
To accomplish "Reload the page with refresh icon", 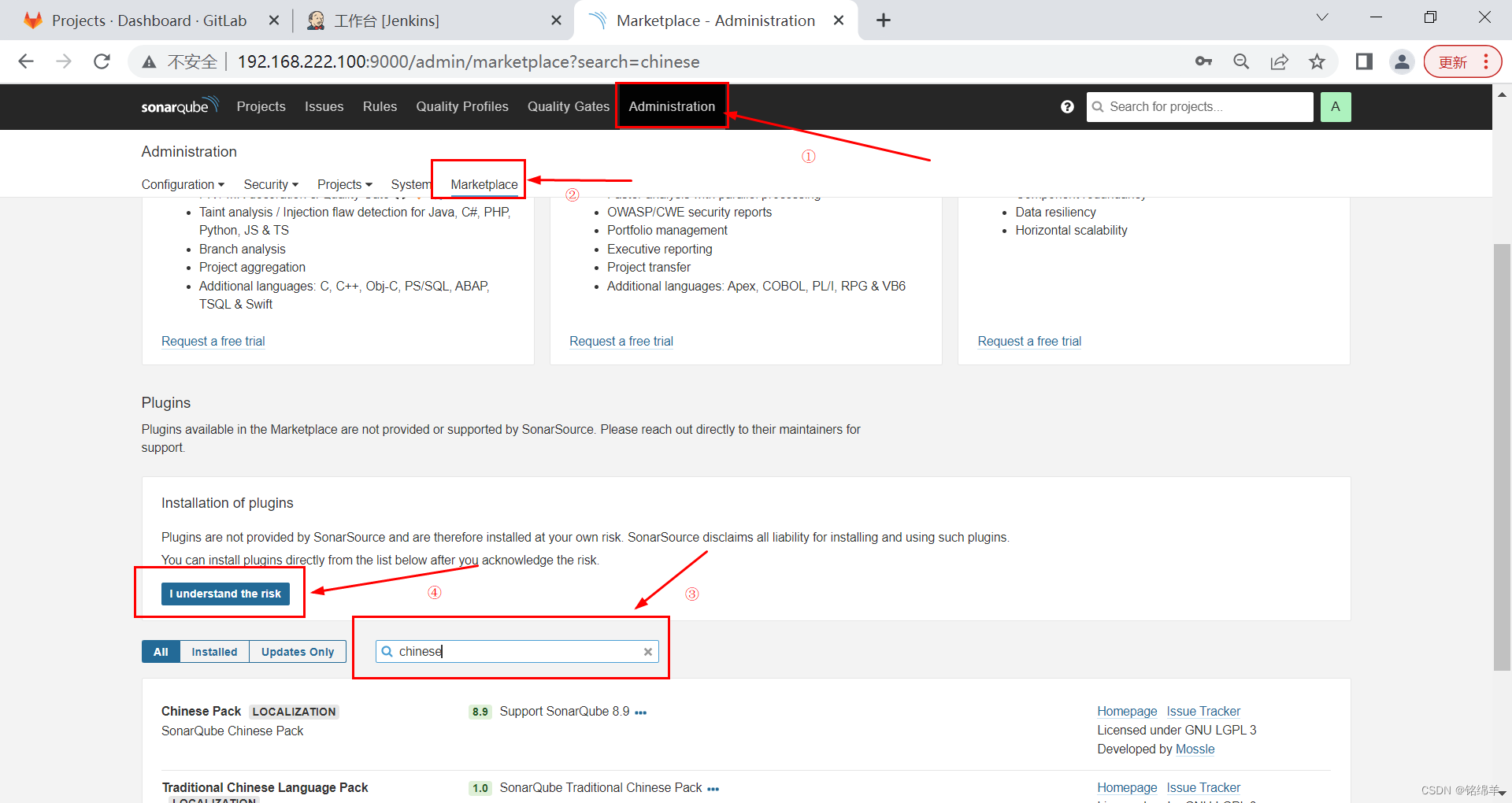I will (102, 61).
